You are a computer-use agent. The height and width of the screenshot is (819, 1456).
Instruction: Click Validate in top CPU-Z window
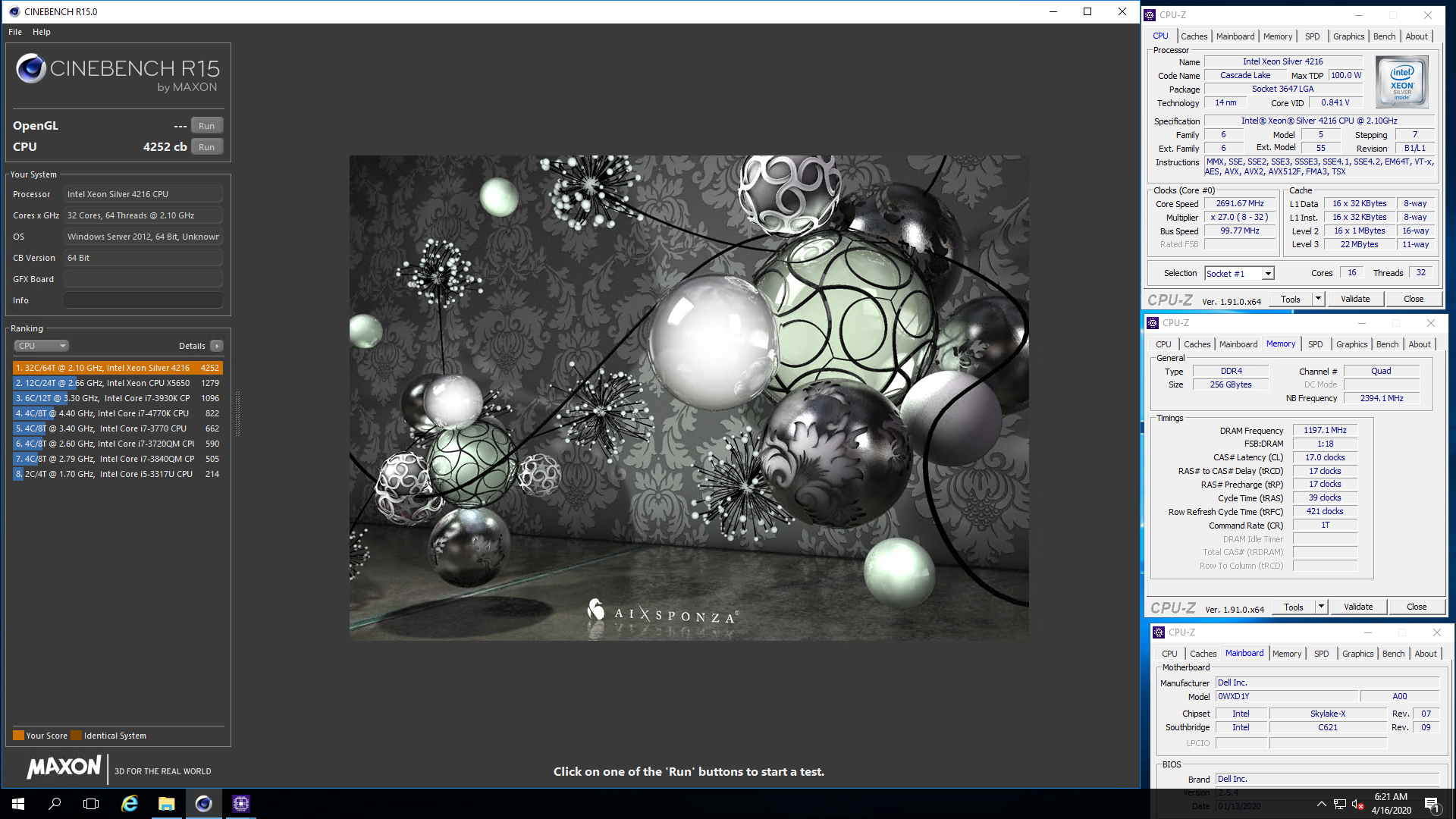pos(1355,299)
